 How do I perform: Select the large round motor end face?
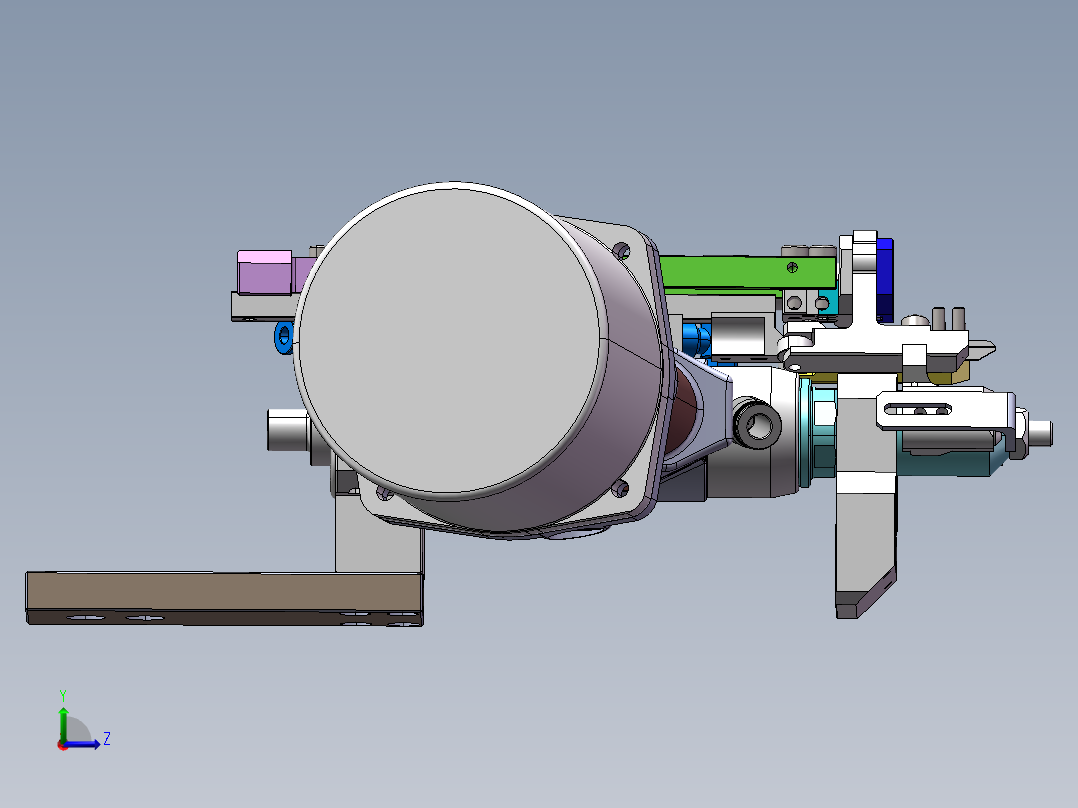tap(452, 341)
